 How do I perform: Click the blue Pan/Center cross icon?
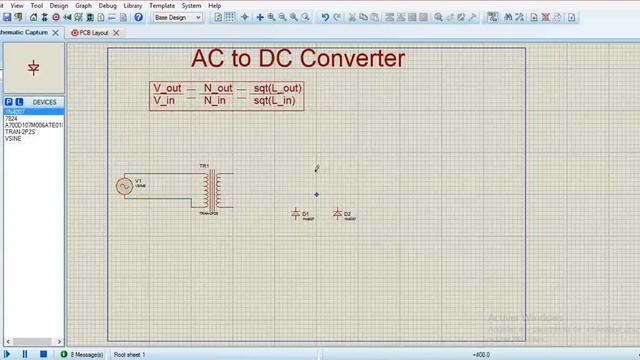[260, 17]
